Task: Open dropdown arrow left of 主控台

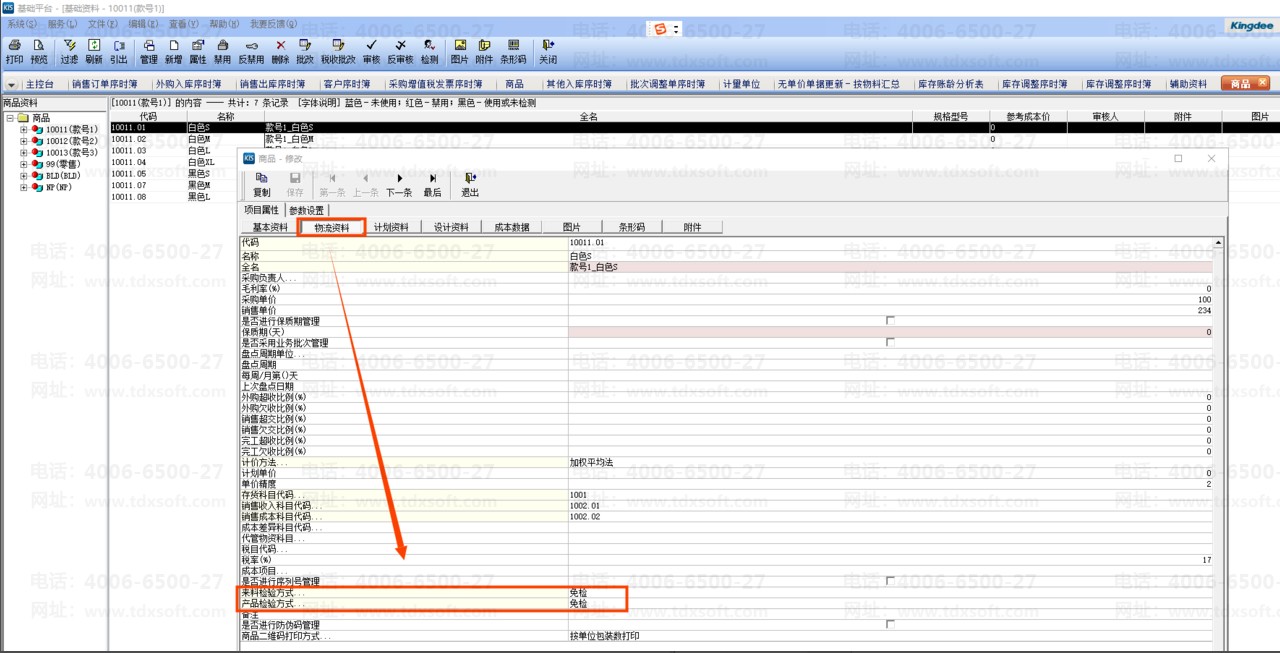Action: tap(12, 85)
